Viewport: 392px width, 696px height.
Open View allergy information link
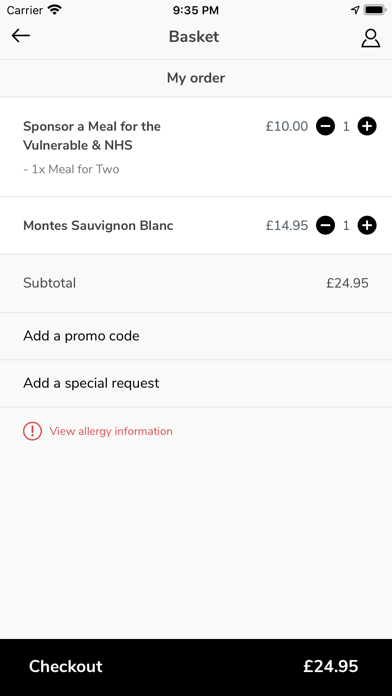click(111, 431)
